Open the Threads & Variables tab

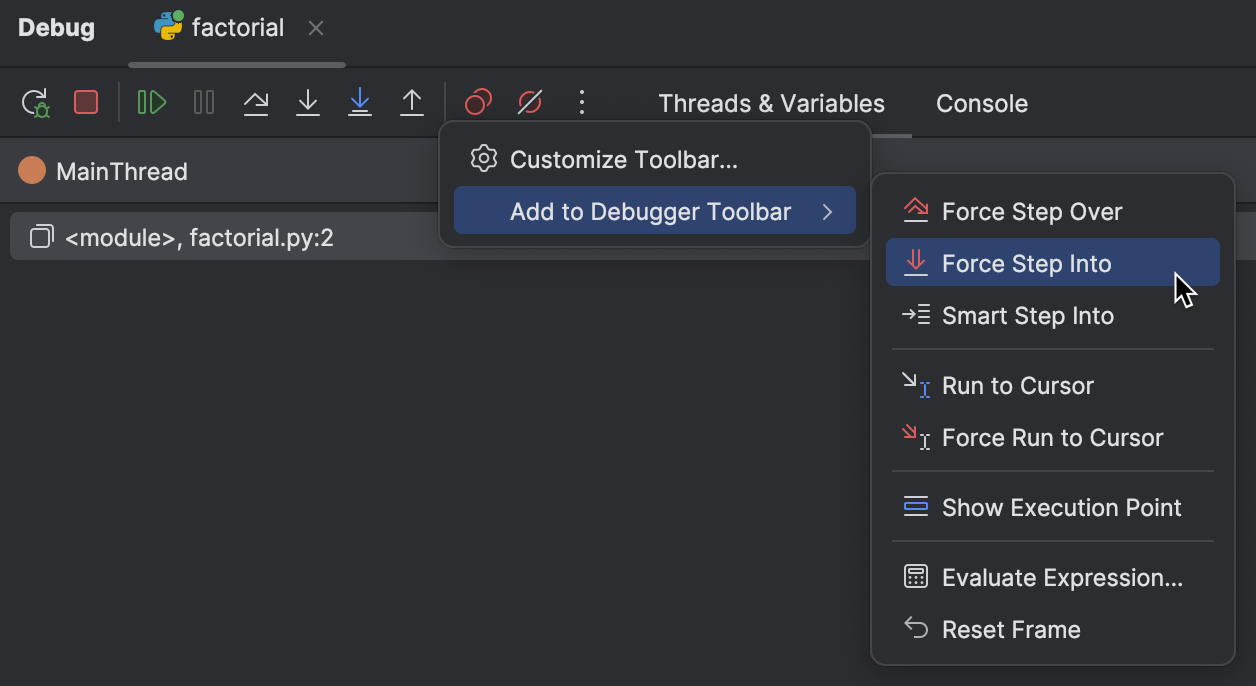pos(770,103)
